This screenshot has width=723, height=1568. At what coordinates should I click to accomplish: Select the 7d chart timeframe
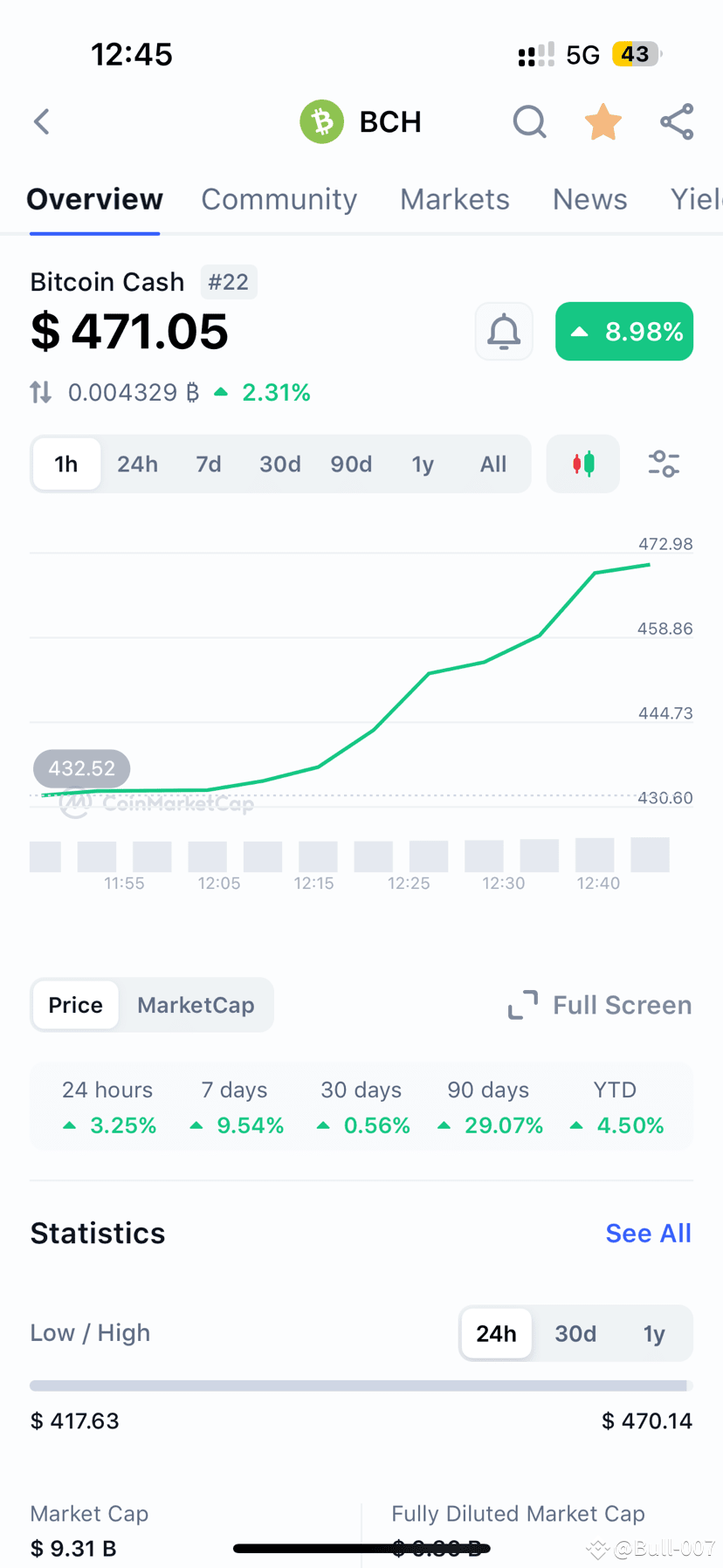click(209, 464)
